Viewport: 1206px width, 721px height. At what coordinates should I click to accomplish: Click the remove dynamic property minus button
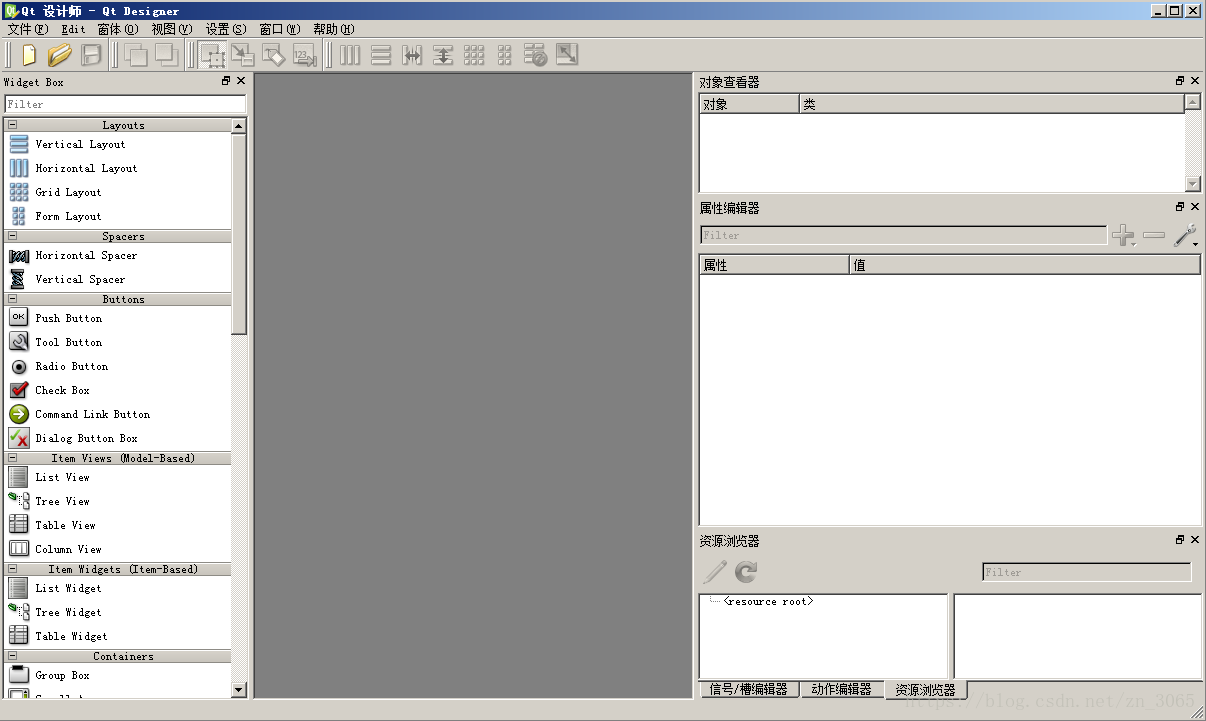tap(1154, 236)
